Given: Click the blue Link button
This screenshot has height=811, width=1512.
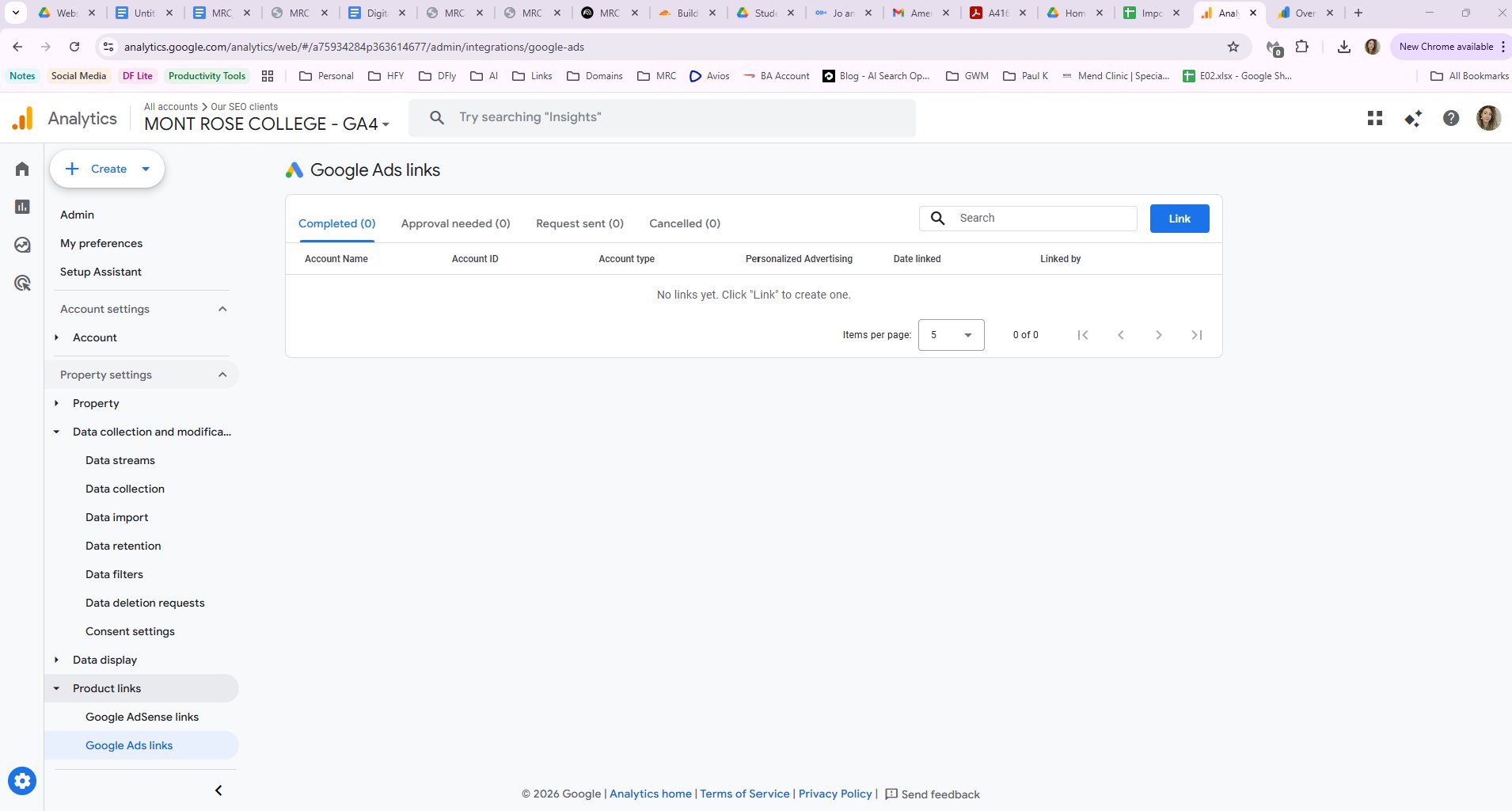Looking at the screenshot, I should pyautogui.click(x=1179, y=218).
